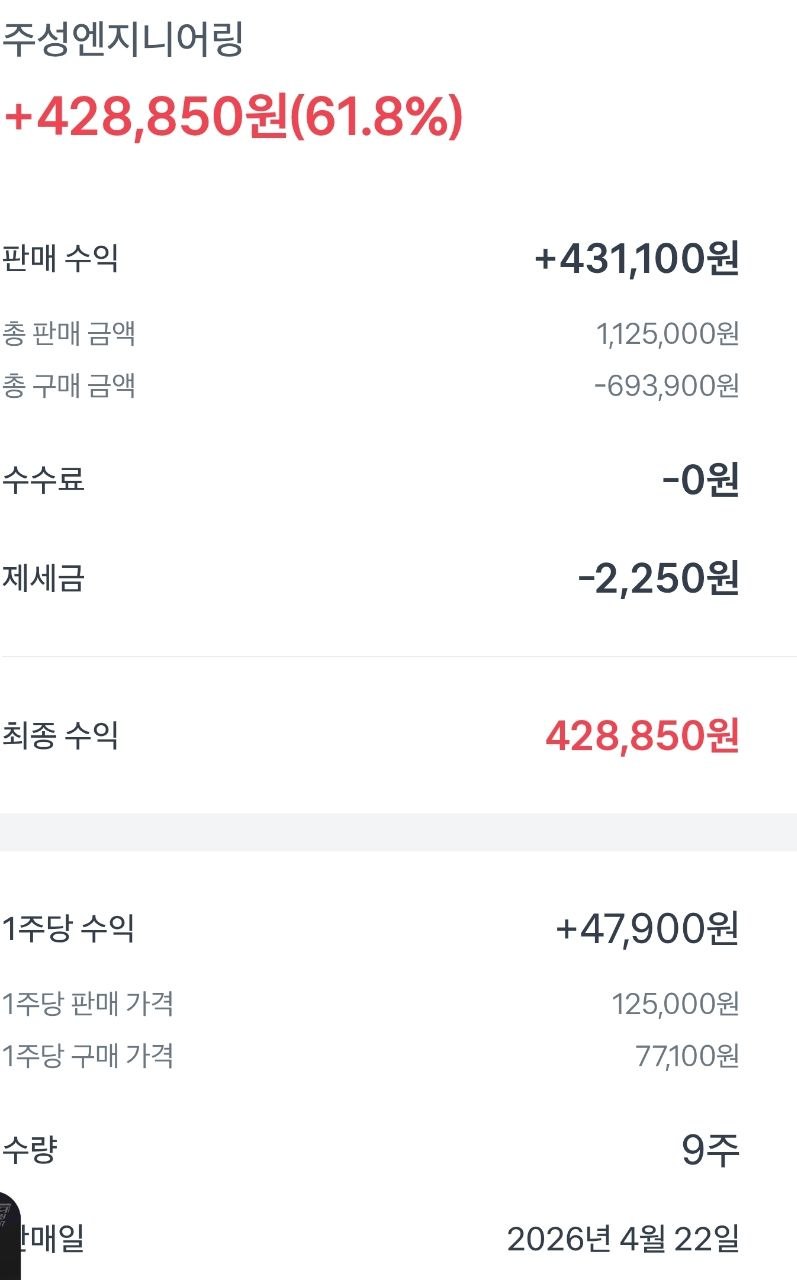Screen dimensions: 797x1280
Task: Tap the -693,900원 purchase amount
Action: 666,385
